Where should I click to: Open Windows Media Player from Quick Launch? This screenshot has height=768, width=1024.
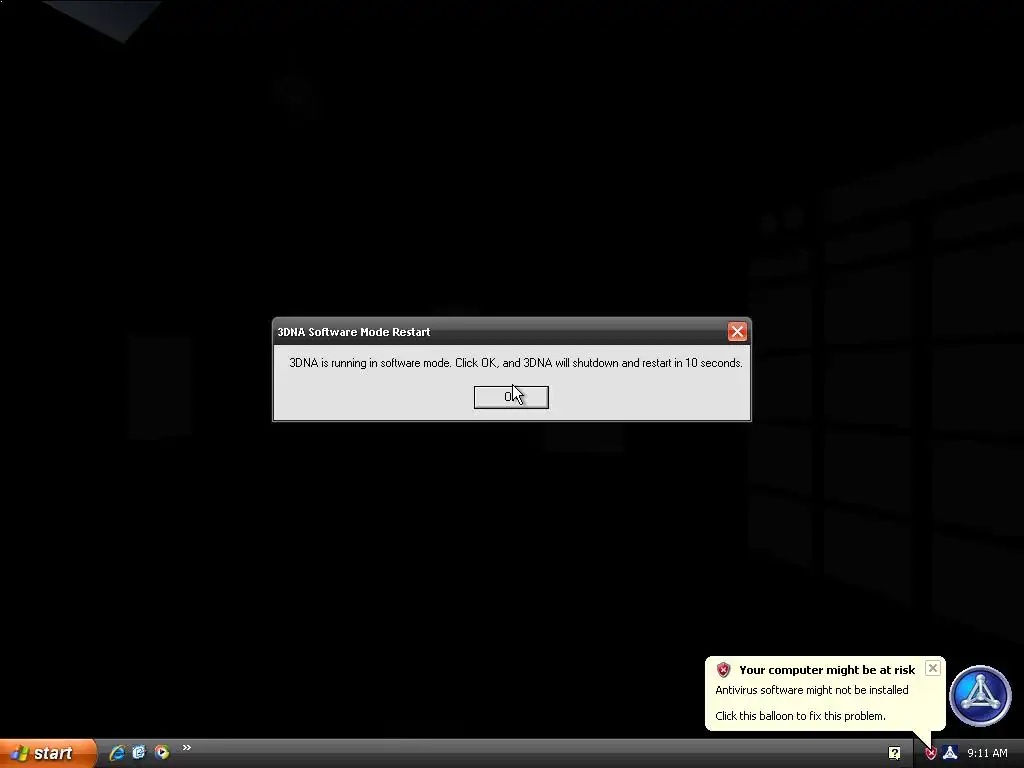[162, 753]
